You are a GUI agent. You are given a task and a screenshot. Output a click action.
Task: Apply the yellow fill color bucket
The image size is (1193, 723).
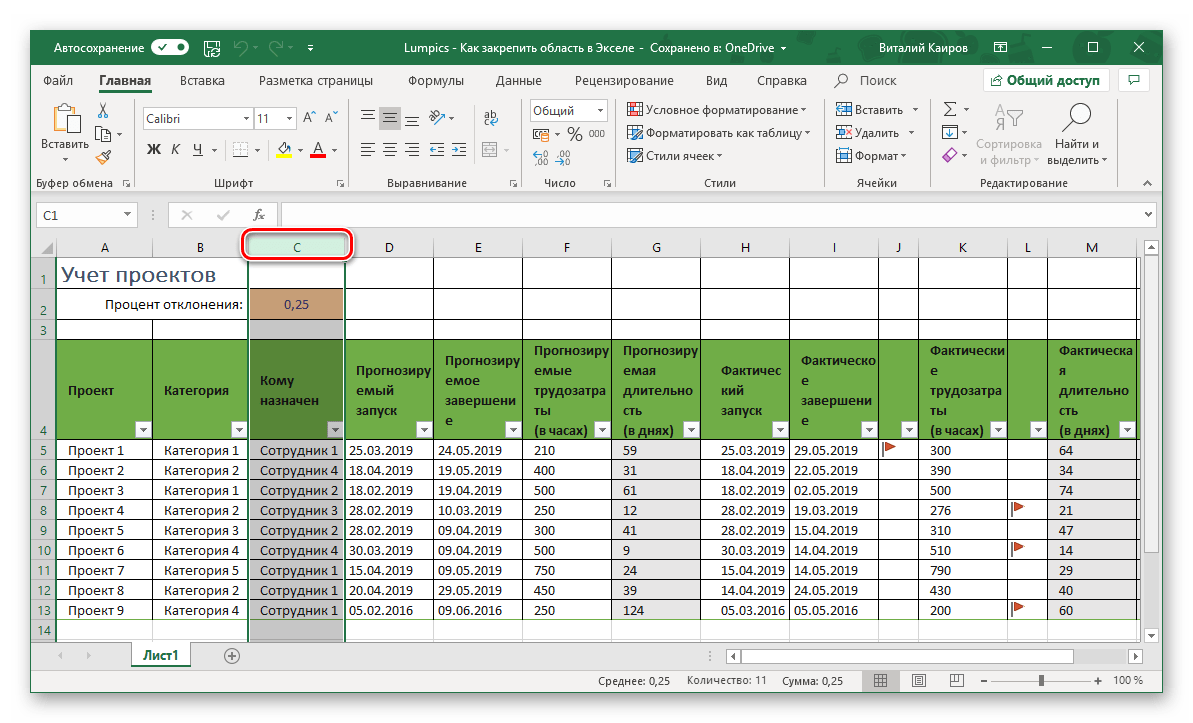(284, 149)
